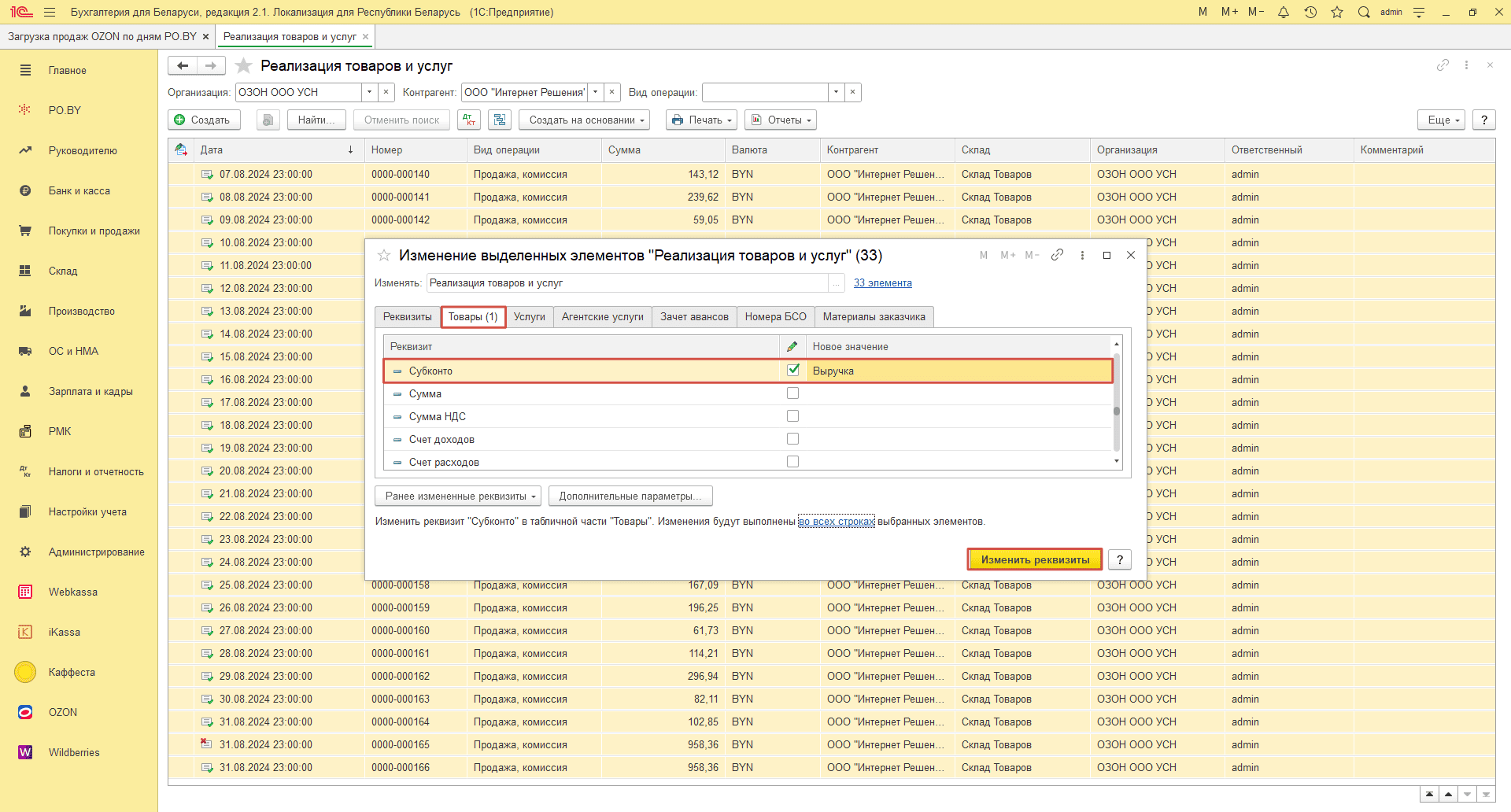Click the attributes list vertical scrollbar

pyautogui.click(x=1117, y=401)
